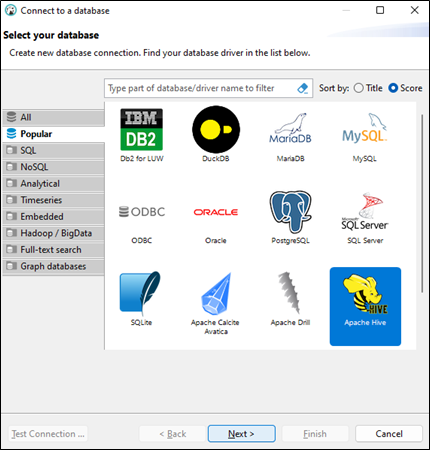Open the NoSQL category
The image size is (430, 450).
tap(53, 167)
